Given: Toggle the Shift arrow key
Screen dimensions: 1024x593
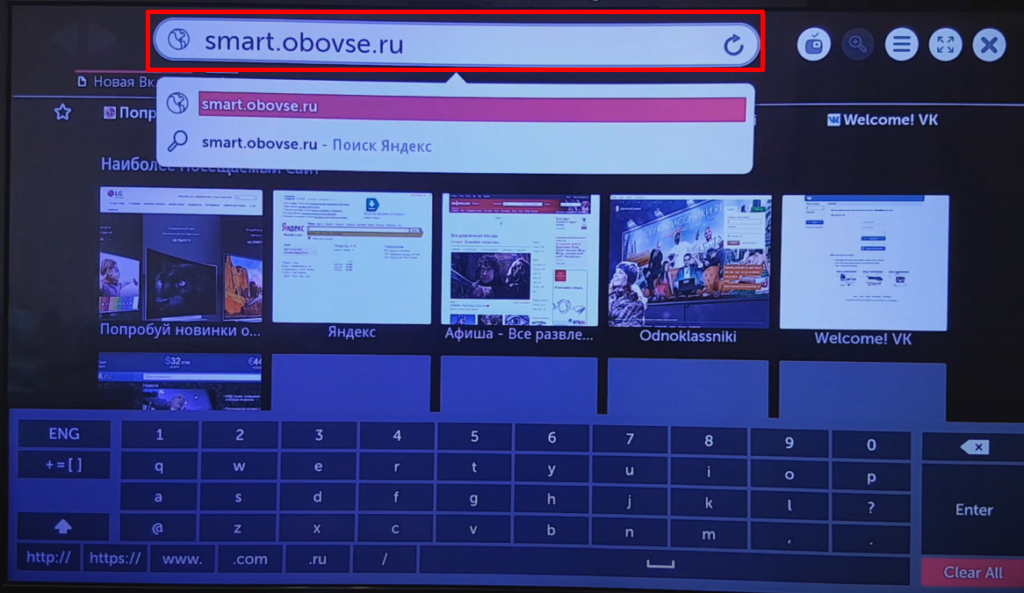Looking at the screenshot, I should coord(62,526).
